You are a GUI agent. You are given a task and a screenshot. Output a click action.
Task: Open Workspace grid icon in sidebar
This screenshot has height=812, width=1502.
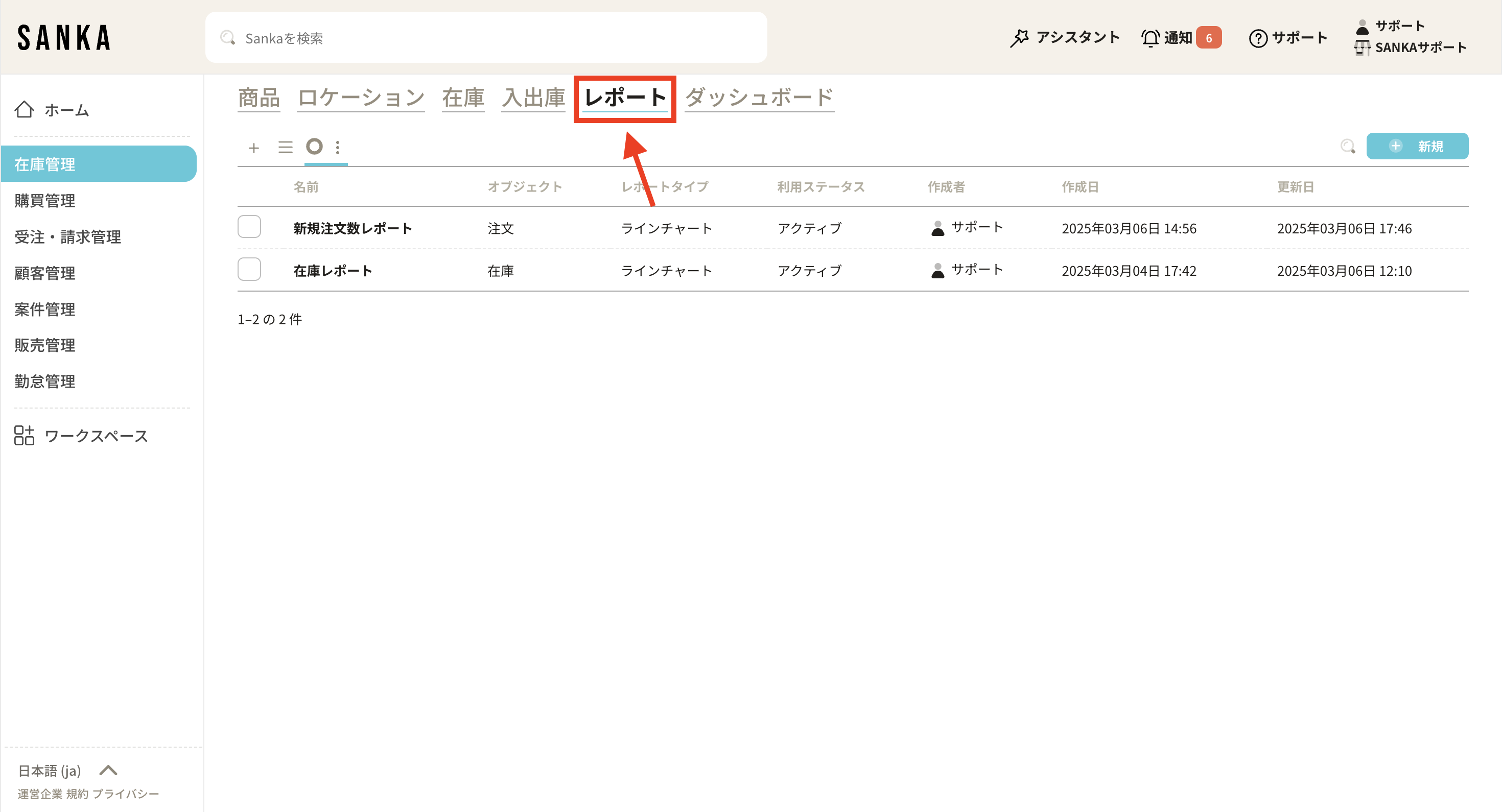pos(25,436)
